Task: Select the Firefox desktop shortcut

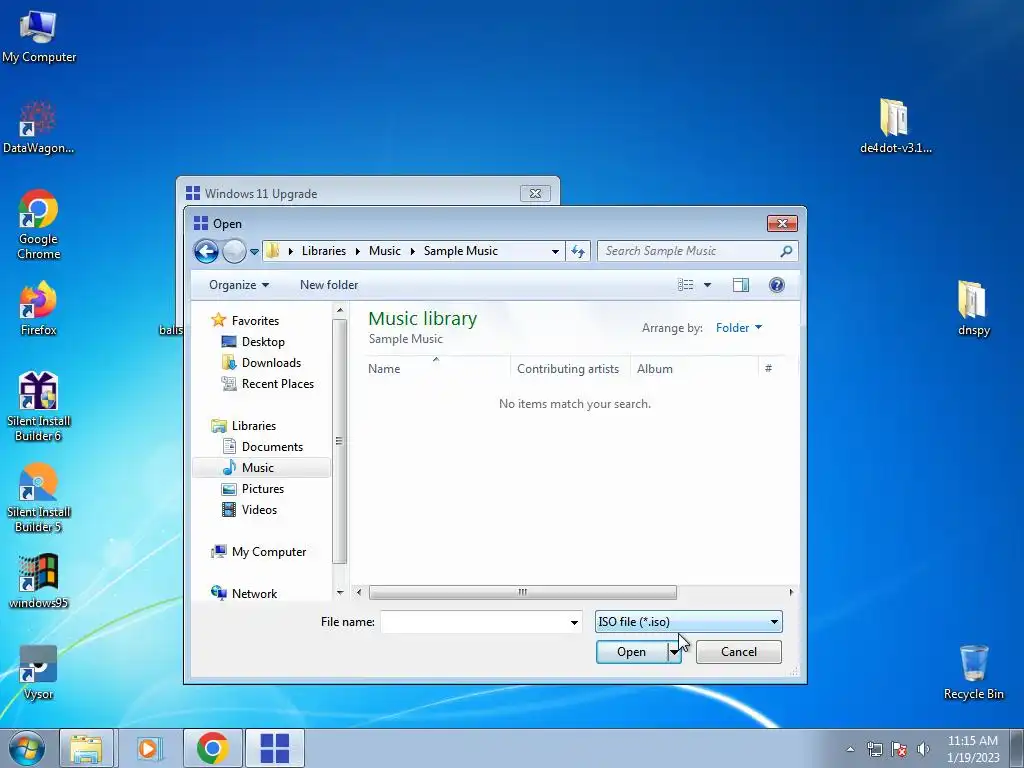Action: pyautogui.click(x=38, y=309)
